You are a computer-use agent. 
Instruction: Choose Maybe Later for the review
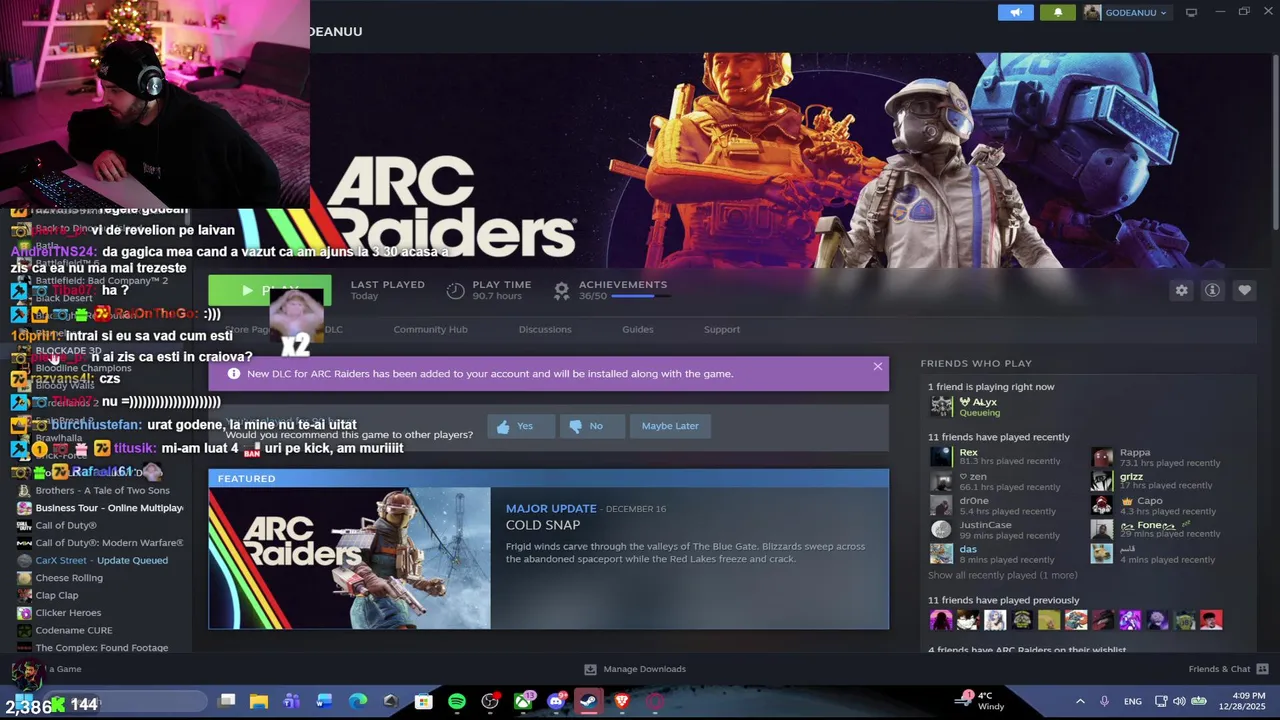(670, 426)
